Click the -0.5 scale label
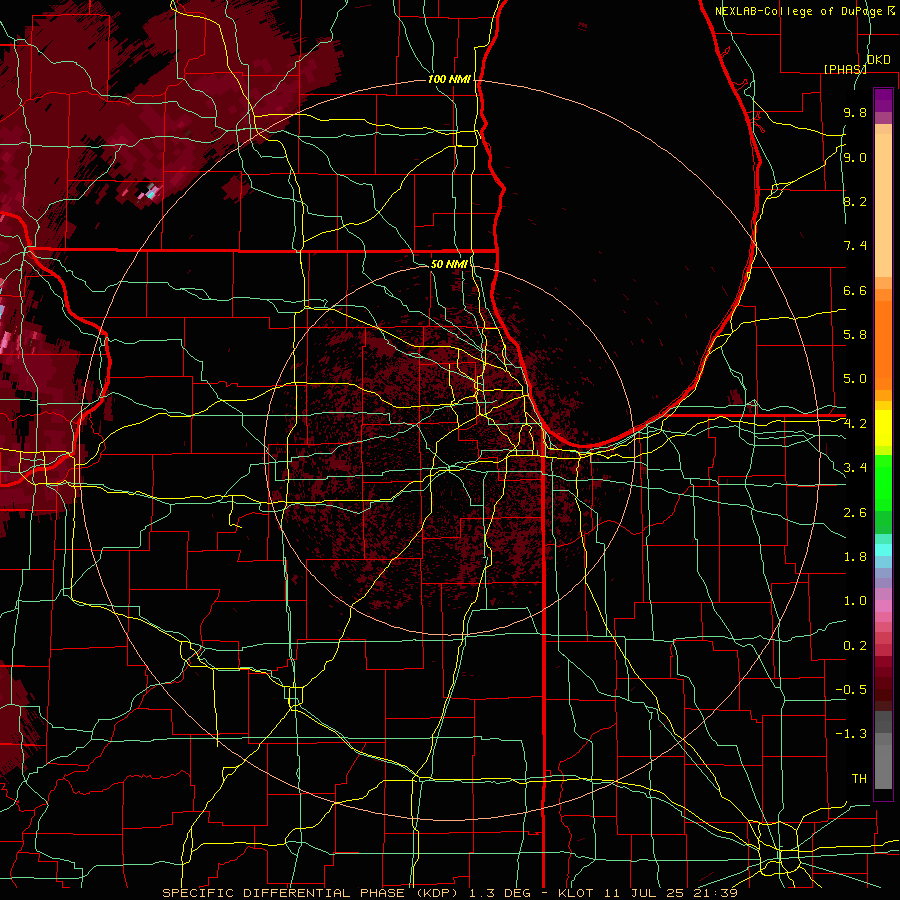Viewport: 900px width, 900px height. (851, 690)
